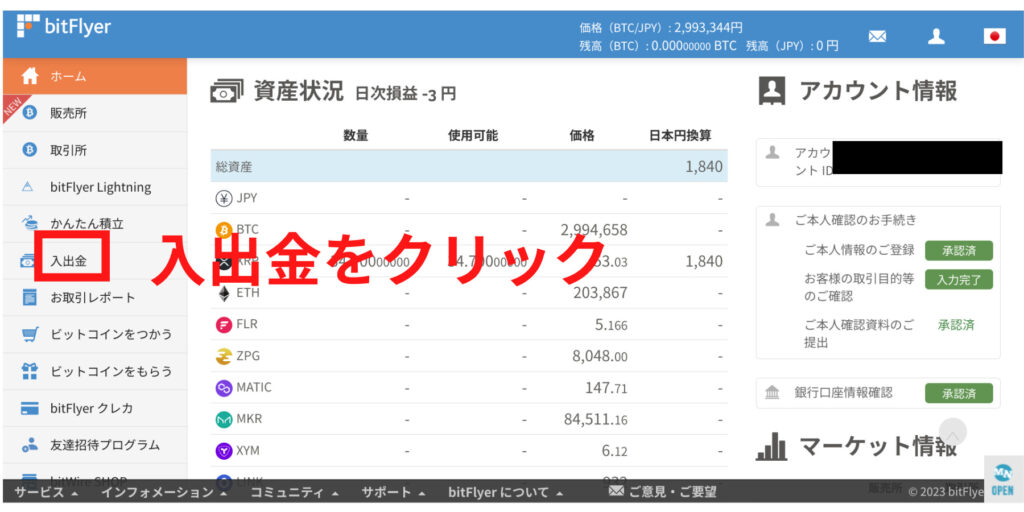The width and height of the screenshot is (1024, 512).
Task: Click the bitFlyer Lightning triangle icon
Action: click(27, 187)
